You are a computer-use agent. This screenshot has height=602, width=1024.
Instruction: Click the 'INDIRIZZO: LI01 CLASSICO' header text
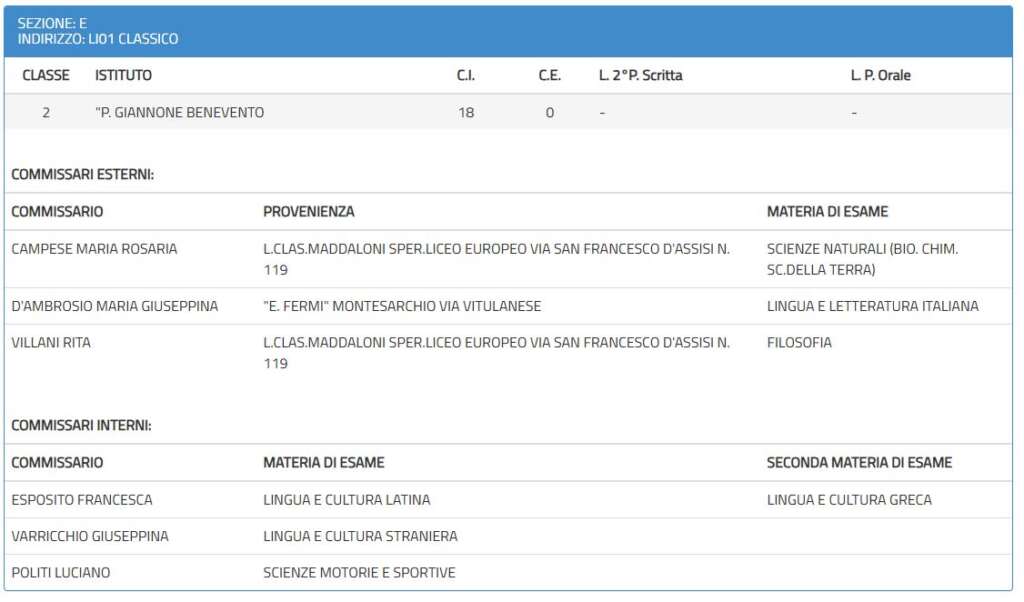pyautogui.click(x=98, y=39)
